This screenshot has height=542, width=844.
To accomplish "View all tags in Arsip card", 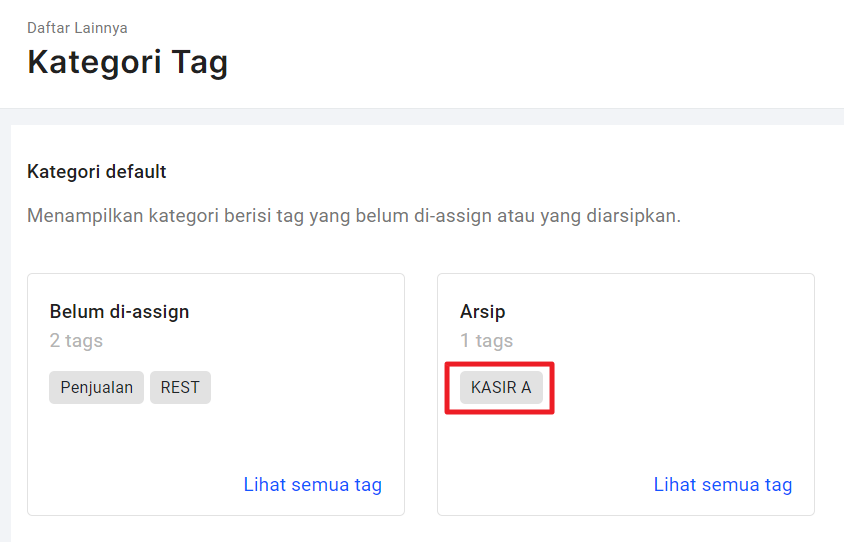I will coord(723,484).
